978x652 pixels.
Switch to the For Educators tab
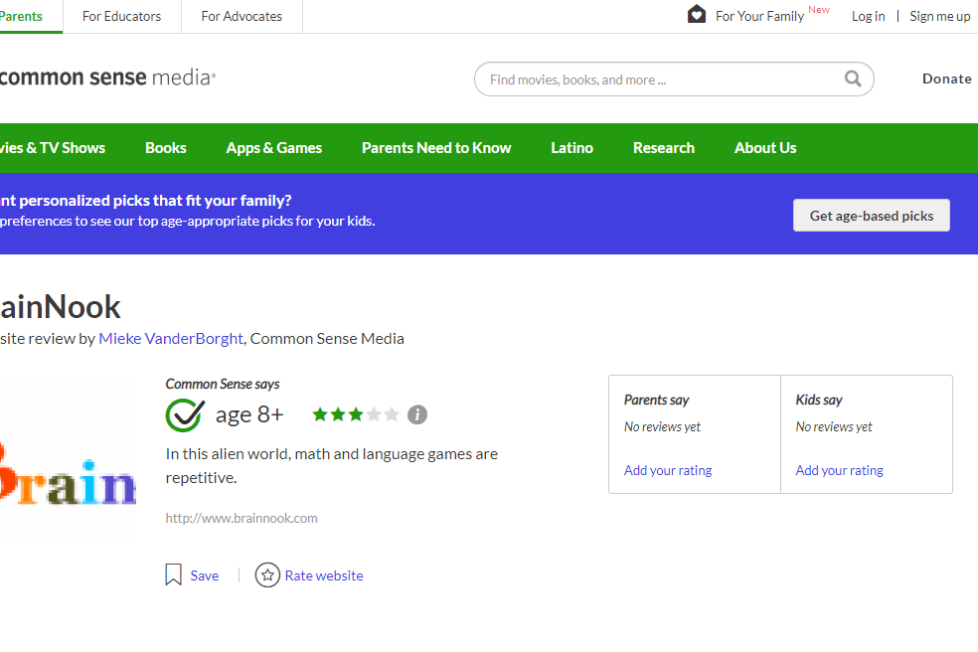point(122,16)
